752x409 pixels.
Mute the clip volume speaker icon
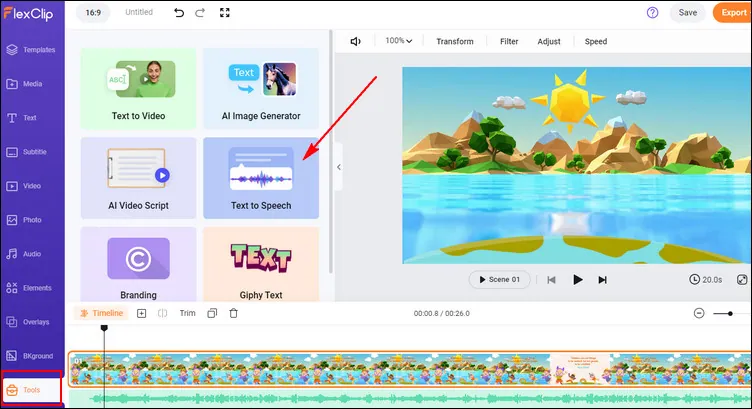point(355,42)
